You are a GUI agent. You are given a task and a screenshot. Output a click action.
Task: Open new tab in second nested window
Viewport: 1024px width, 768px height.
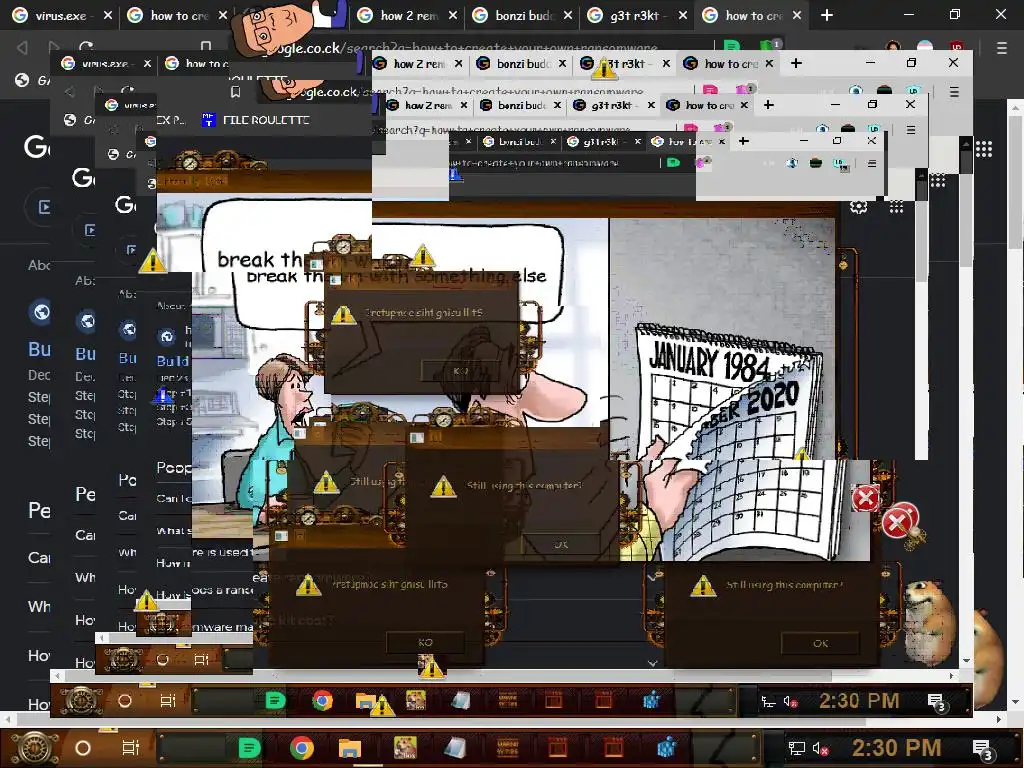(x=796, y=63)
